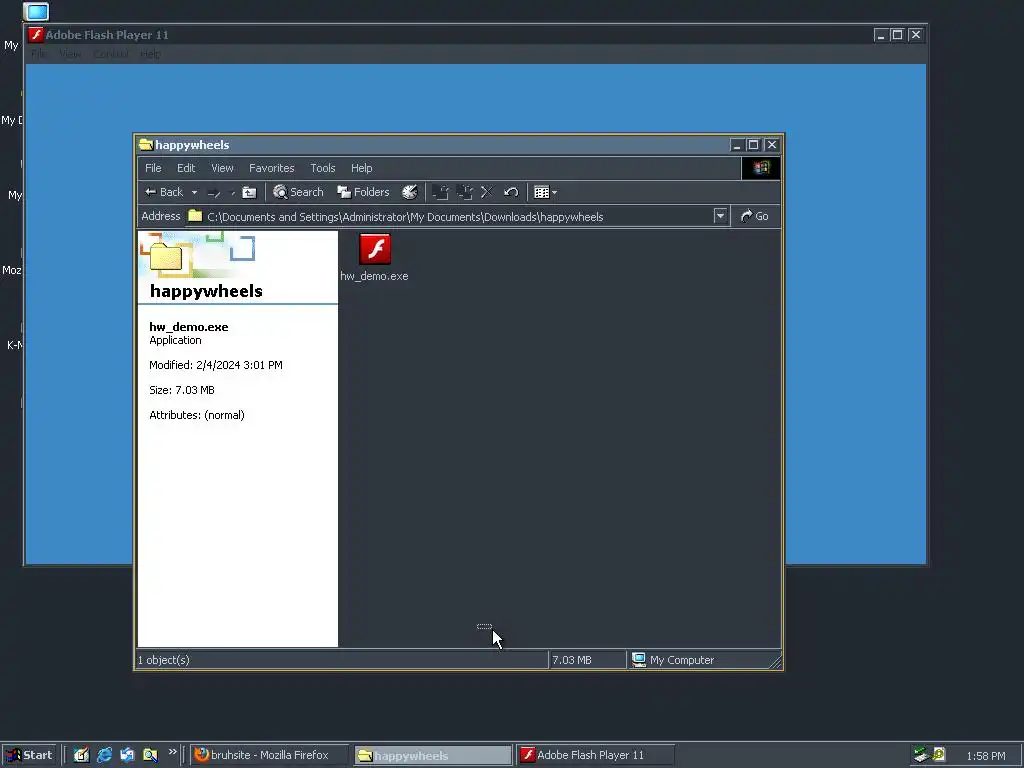Close the happywheels window

(x=772, y=145)
